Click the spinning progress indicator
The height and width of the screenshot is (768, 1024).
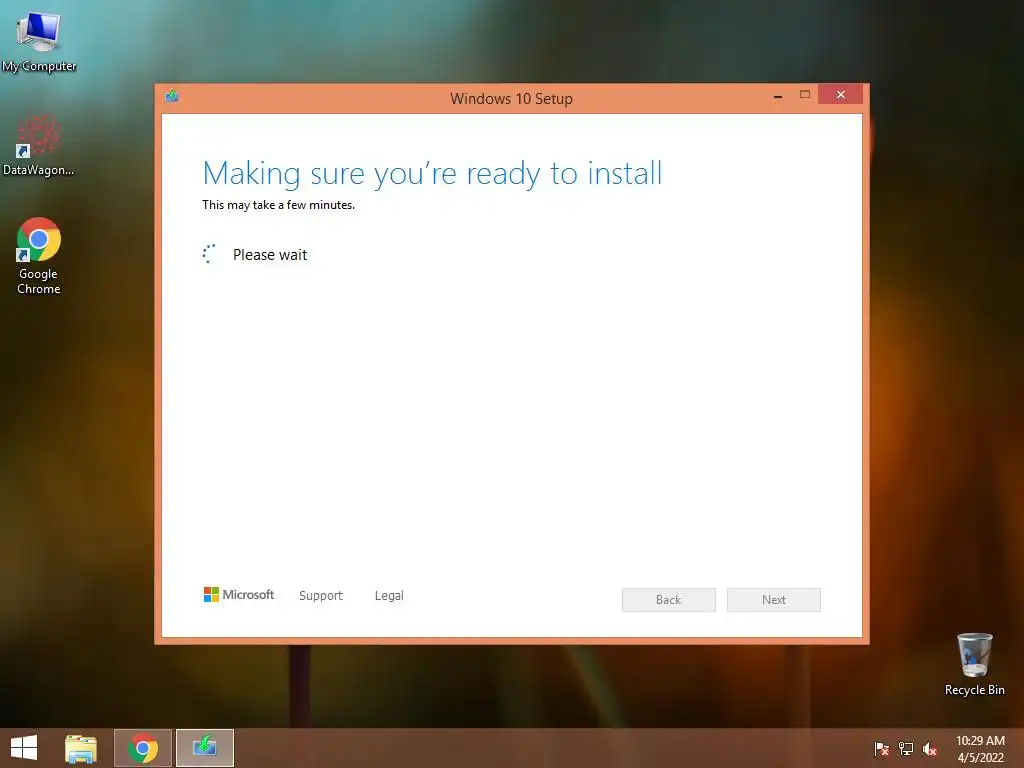pos(209,254)
